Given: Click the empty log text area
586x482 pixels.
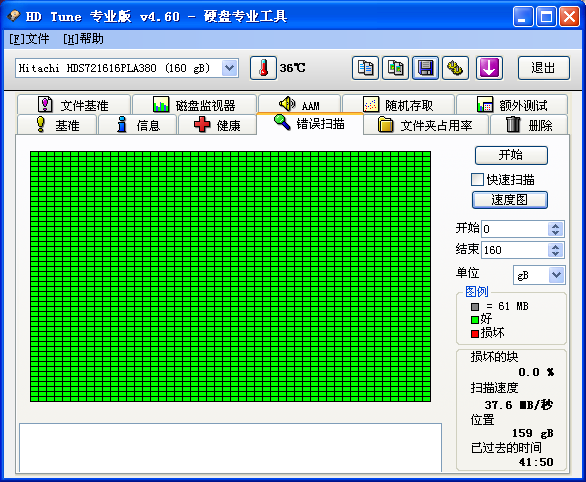Looking at the screenshot, I should point(230,448).
